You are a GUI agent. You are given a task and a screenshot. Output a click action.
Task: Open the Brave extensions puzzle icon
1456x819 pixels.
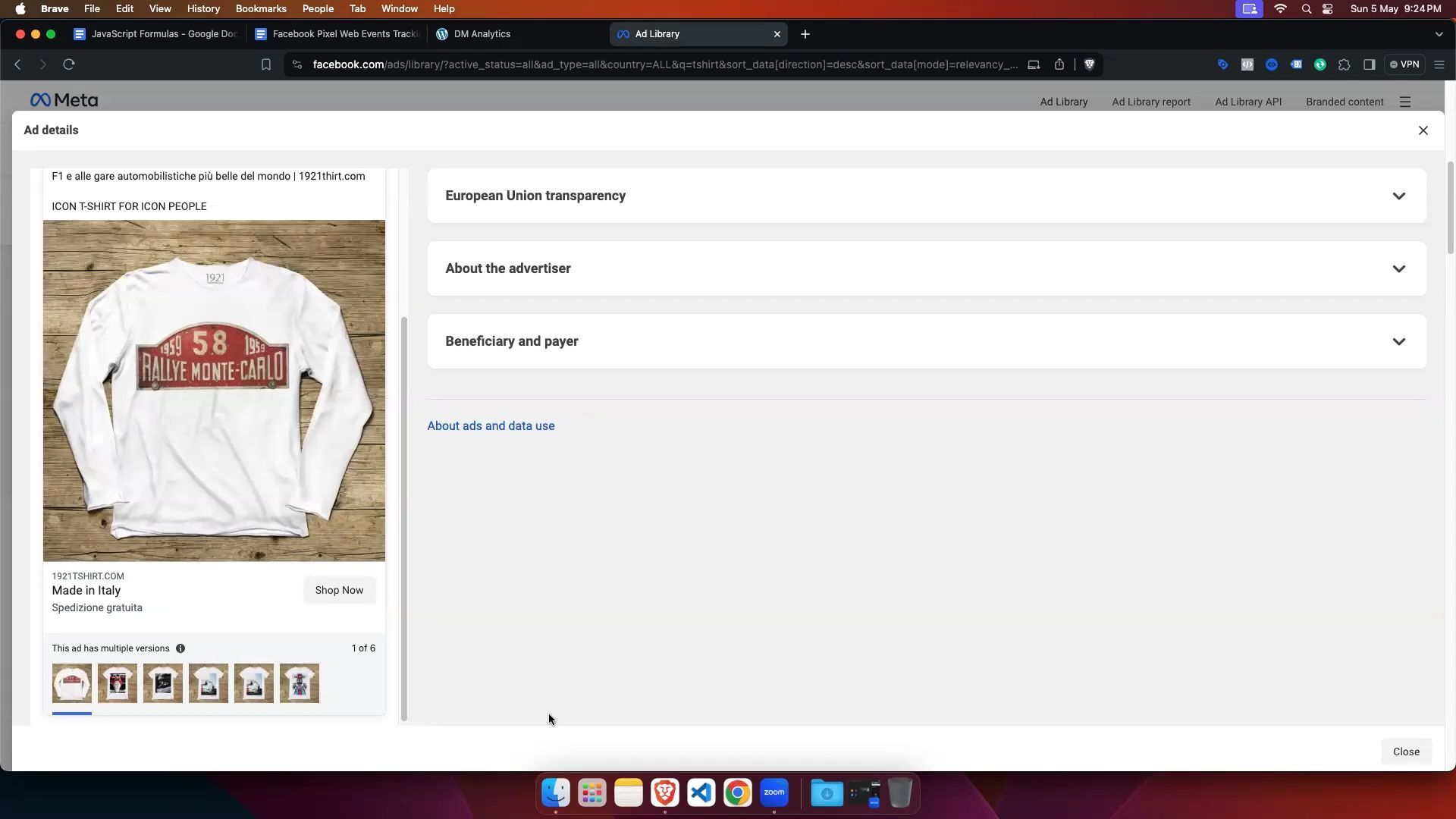point(1345,64)
